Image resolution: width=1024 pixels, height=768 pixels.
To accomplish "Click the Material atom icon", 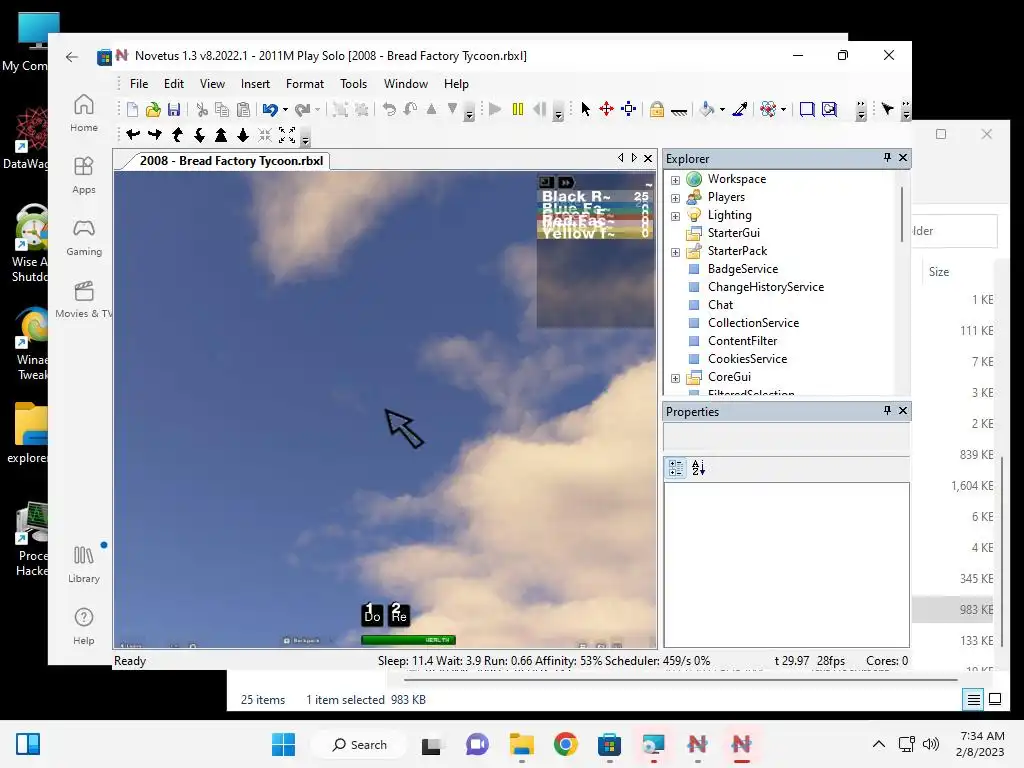I will click(768, 109).
